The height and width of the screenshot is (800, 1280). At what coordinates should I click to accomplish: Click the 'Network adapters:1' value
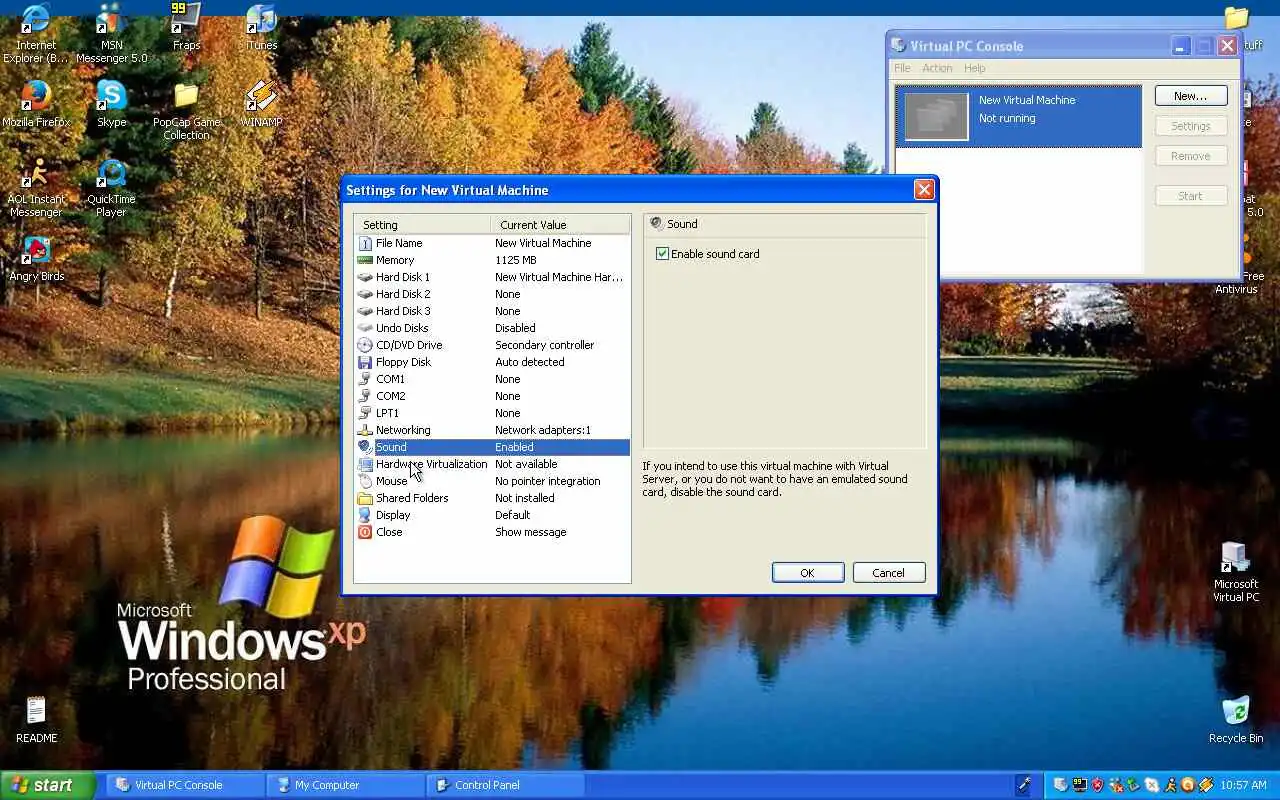(543, 430)
